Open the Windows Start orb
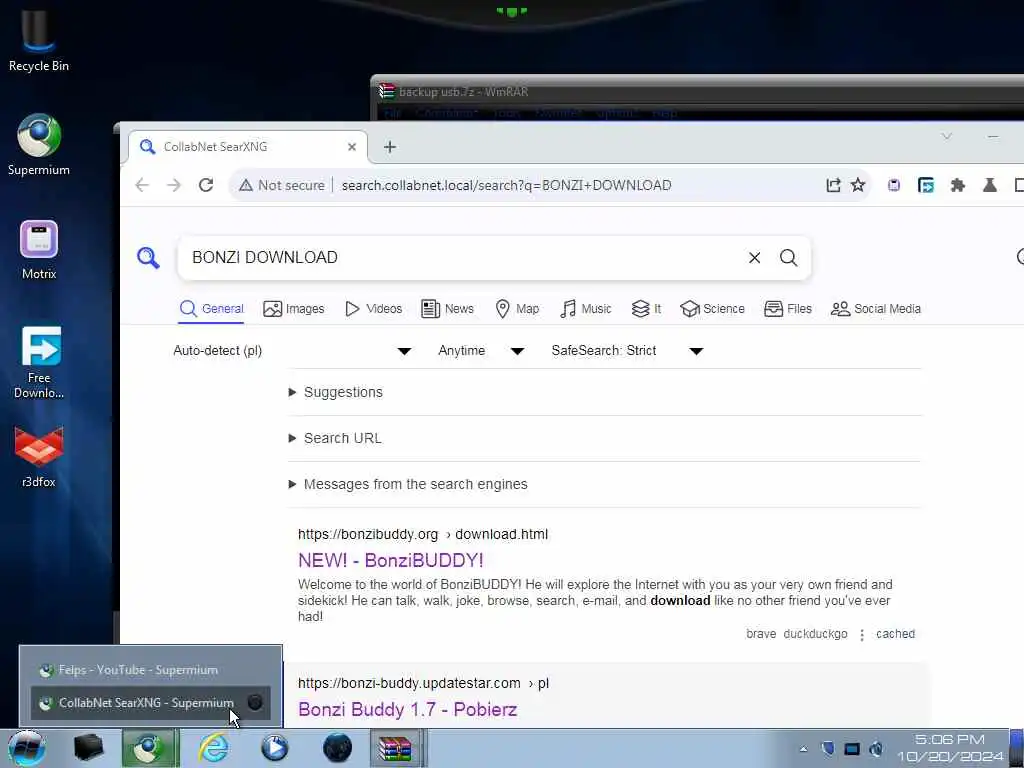 click(27, 748)
